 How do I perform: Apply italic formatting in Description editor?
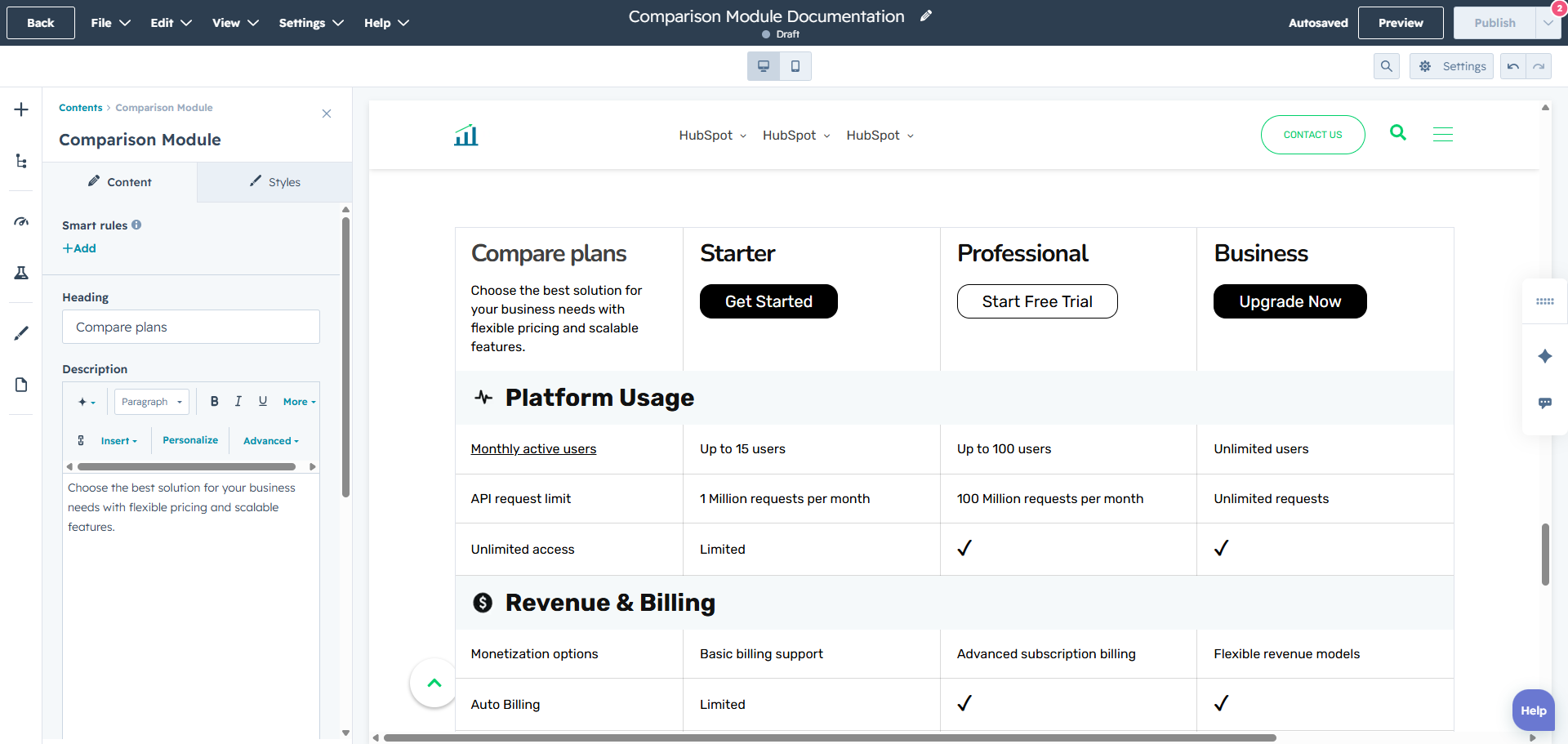(238, 401)
